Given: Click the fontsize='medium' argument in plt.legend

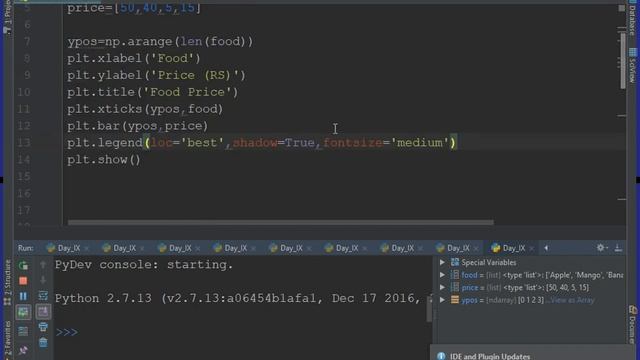Looking at the screenshot, I should [386, 143].
